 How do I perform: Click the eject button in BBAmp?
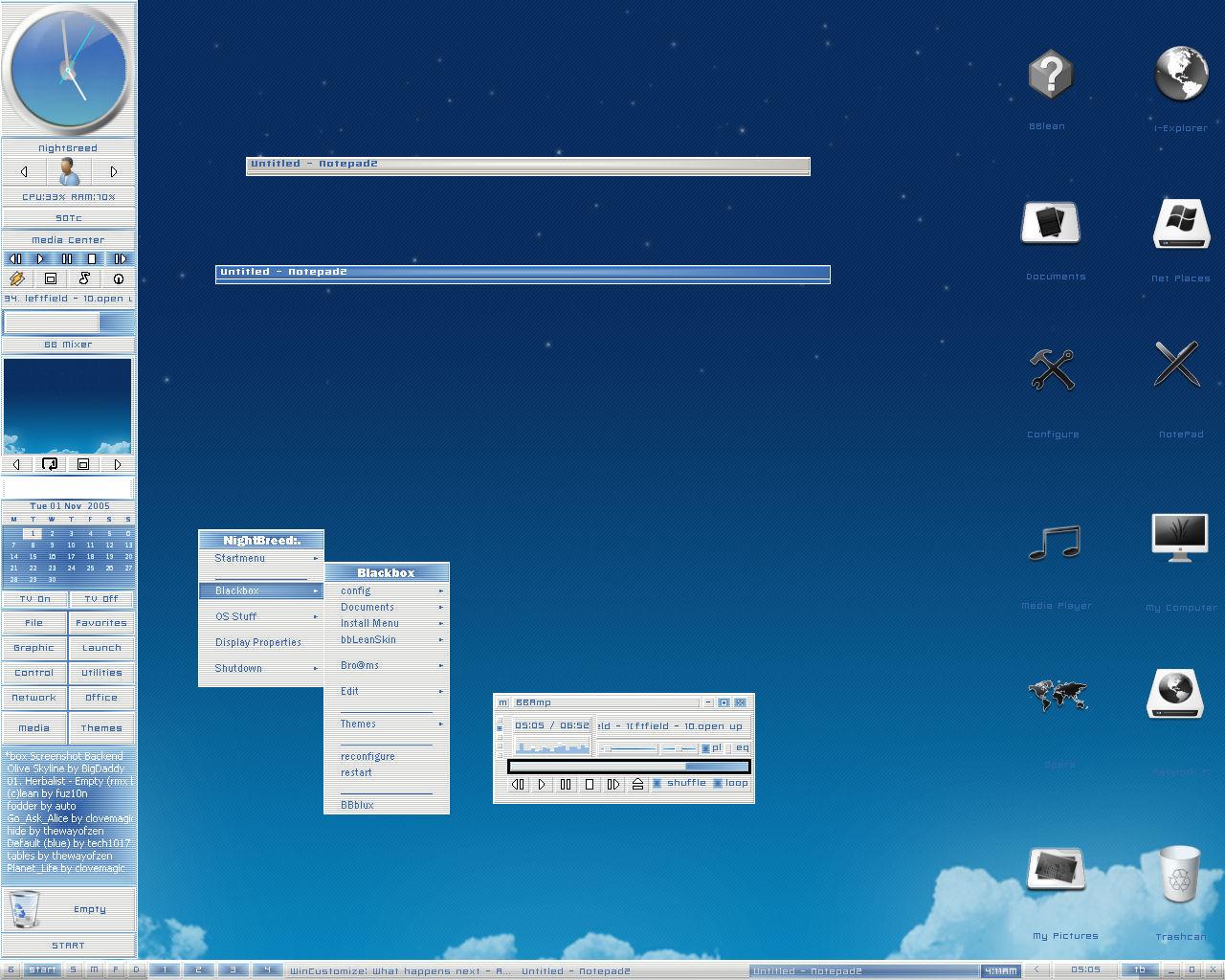tap(637, 784)
